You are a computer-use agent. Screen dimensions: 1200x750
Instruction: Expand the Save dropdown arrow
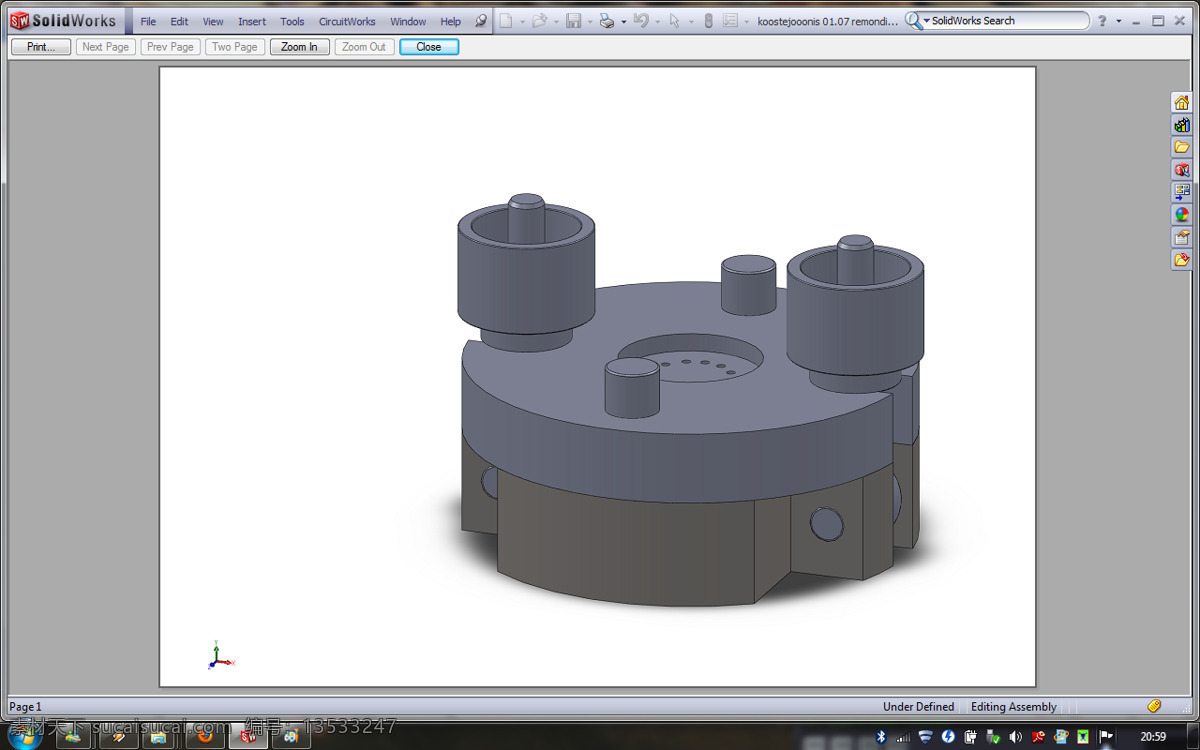(x=589, y=21)
